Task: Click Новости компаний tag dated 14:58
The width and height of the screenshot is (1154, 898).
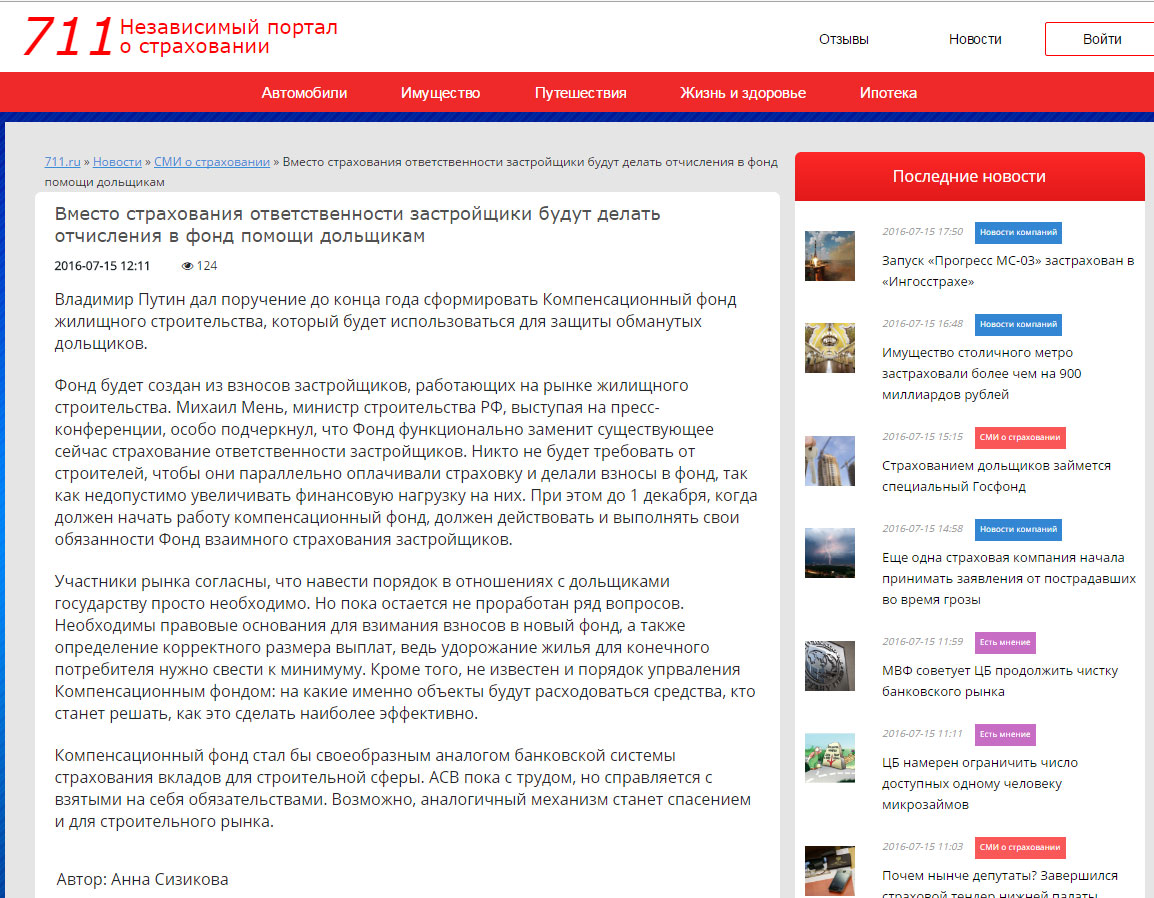Action: tap(1018, 530)
